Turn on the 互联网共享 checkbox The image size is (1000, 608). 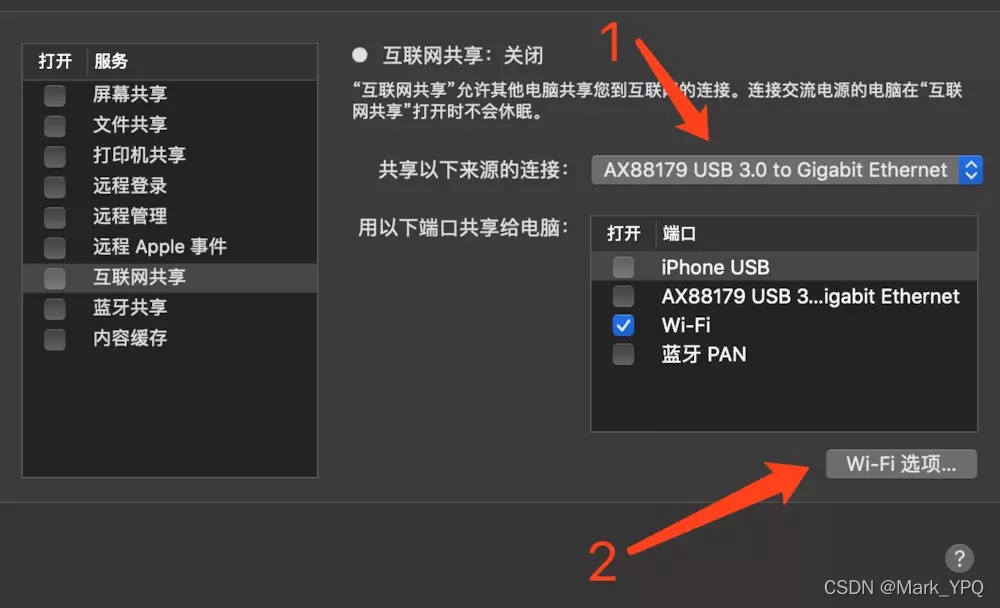point(55,278)
